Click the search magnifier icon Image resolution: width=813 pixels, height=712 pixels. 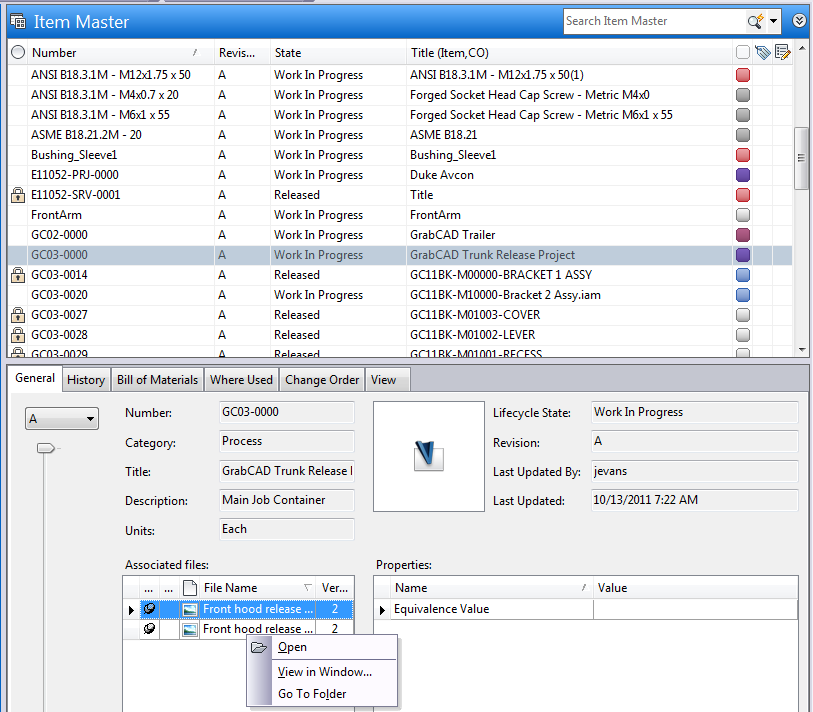[755, 21]
